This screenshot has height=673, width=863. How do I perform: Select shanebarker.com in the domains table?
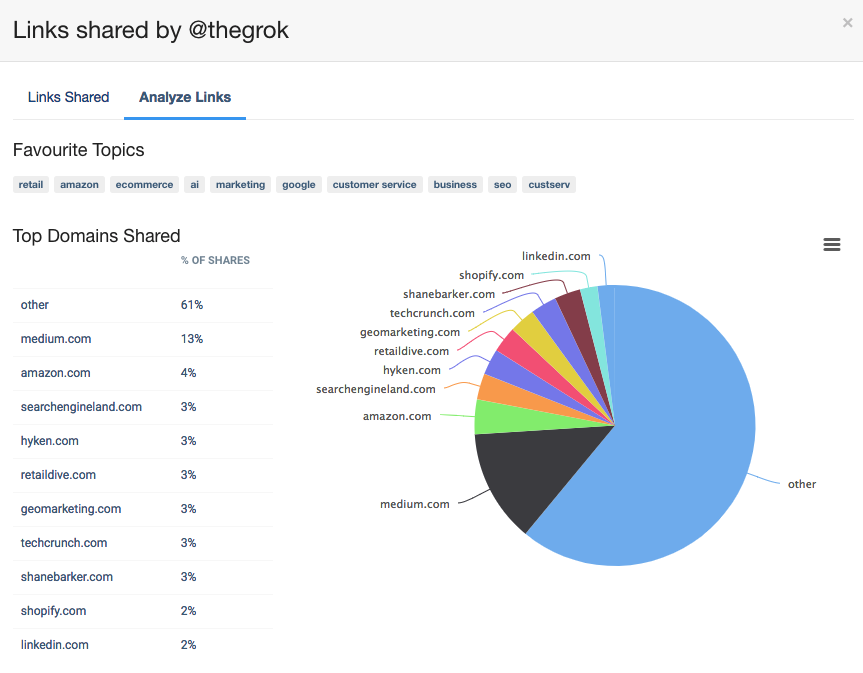pyautogui.click(x=67, y=577)
